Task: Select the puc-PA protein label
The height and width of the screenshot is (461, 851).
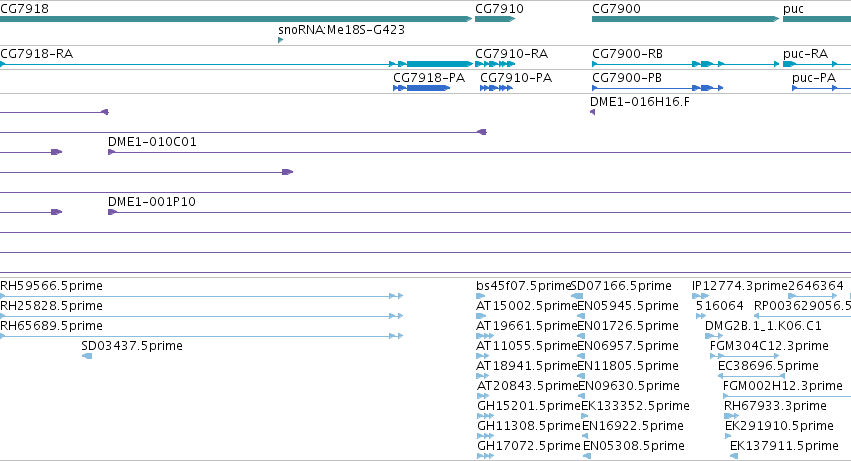Action: coord(814,78)
